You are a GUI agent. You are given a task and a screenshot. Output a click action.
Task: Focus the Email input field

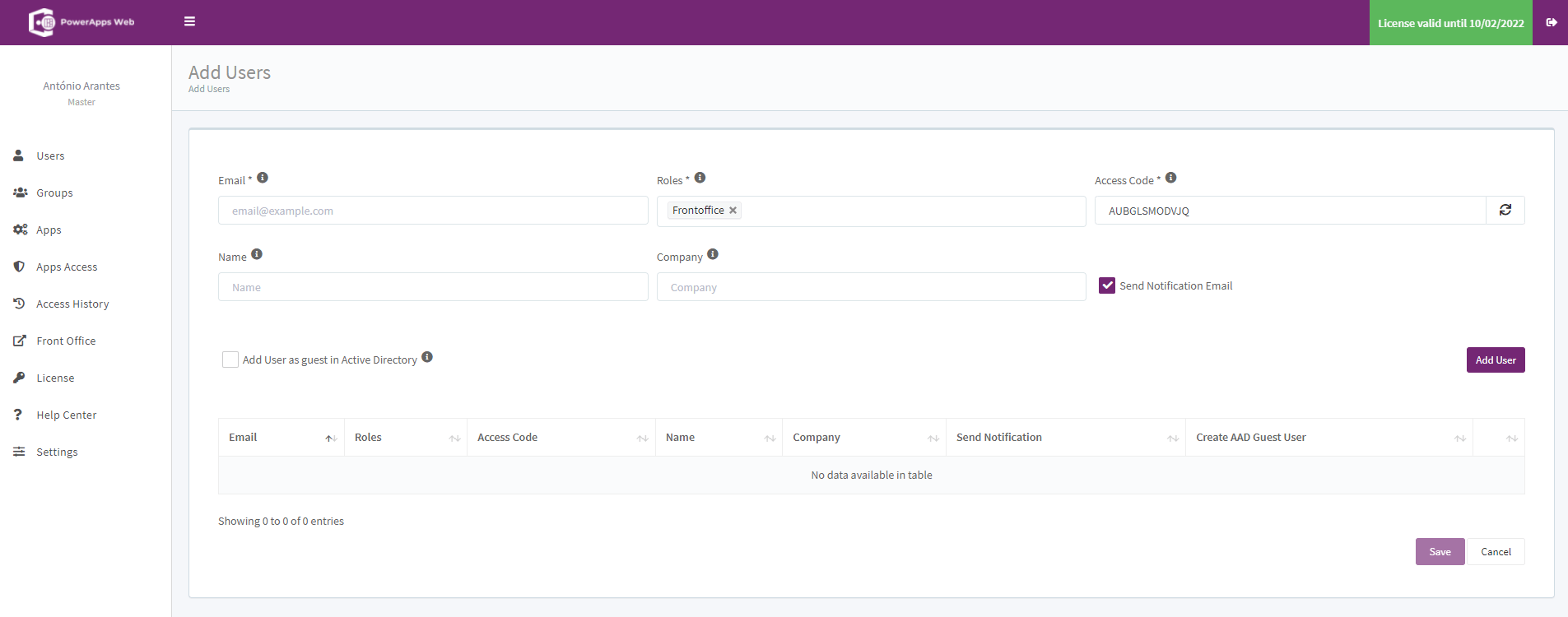(433, 211)
